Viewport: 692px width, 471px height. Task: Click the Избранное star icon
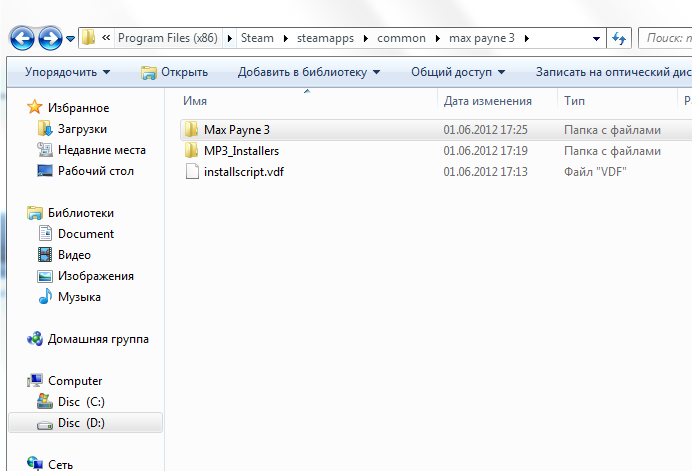(x=34, y=107)
